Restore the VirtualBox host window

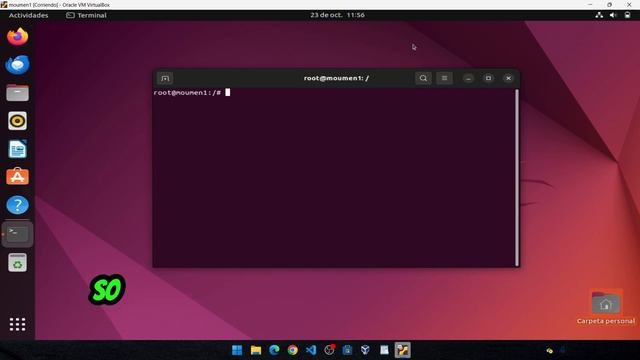pyautogui.click(x=609, y=4)
